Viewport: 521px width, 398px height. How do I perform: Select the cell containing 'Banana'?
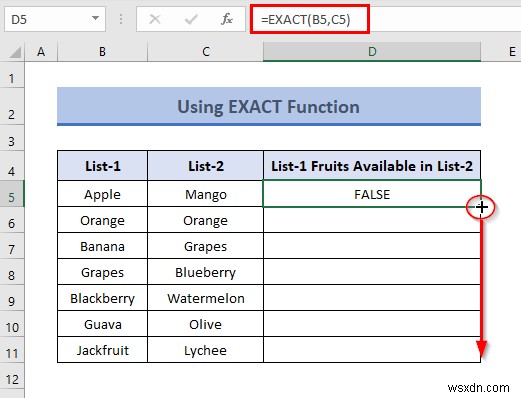point(102,246)
